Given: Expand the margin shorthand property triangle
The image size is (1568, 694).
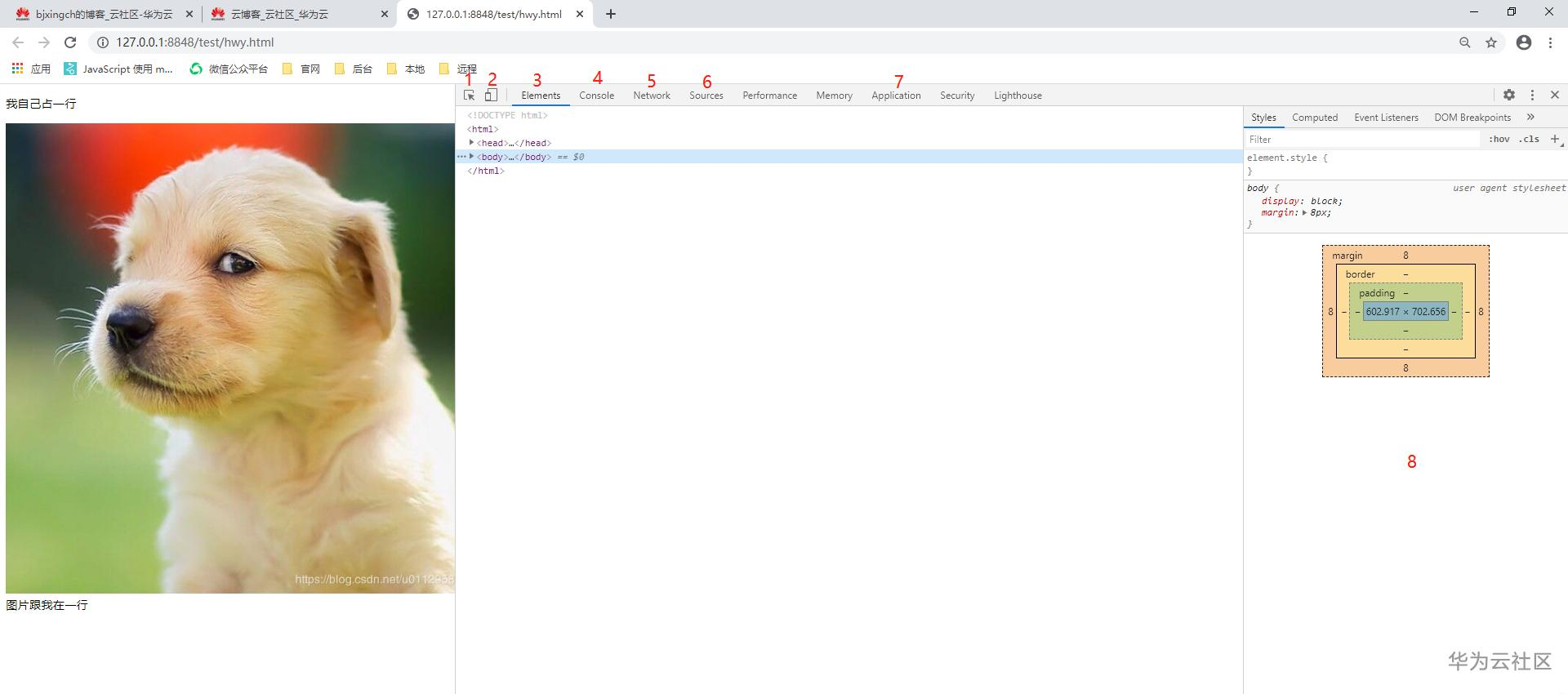Looking at the screenshot, I should [1304, 212].
